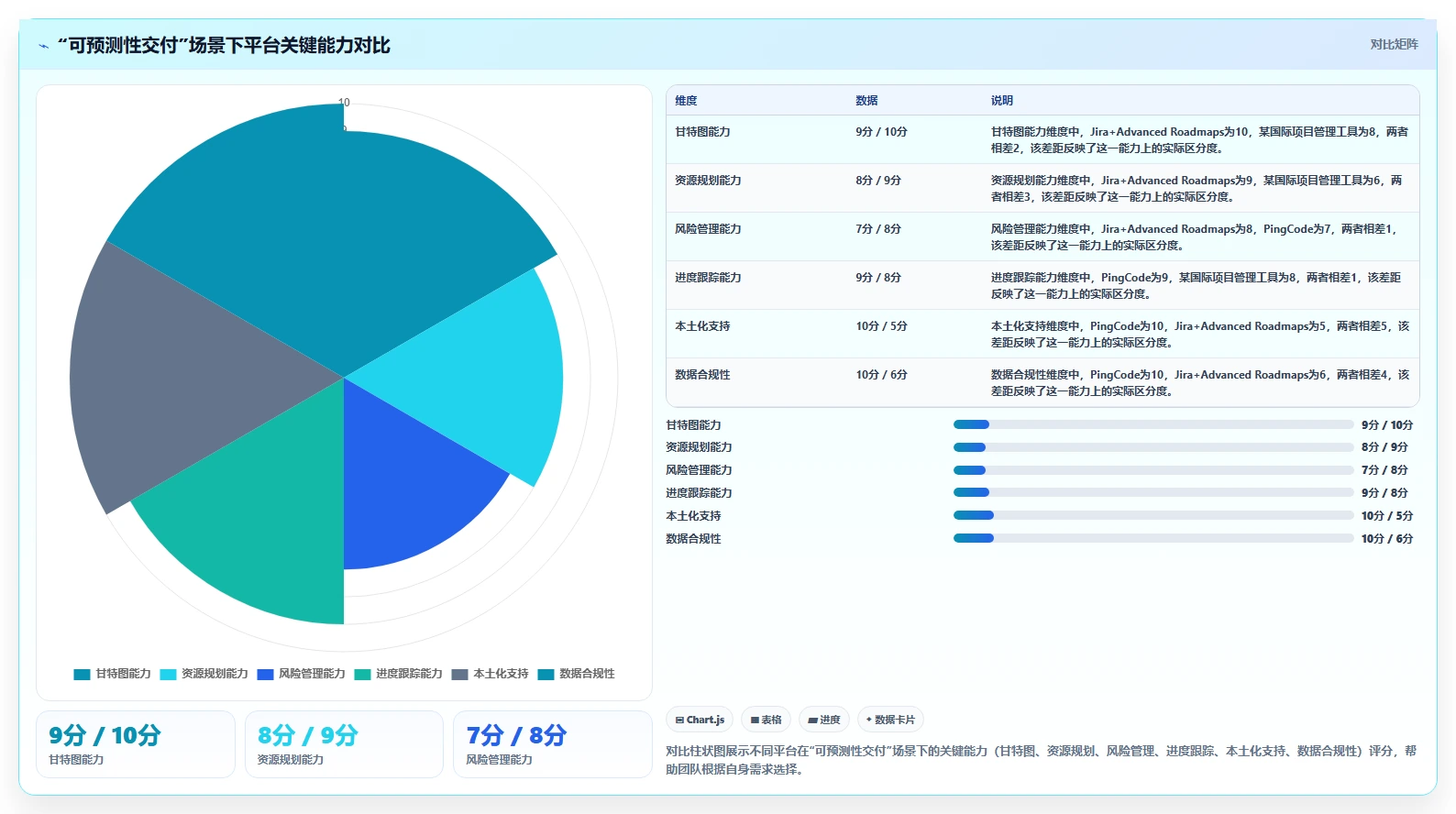
Task: Toggle 进度跟踪能力 legend item
Action: point(398,674)
